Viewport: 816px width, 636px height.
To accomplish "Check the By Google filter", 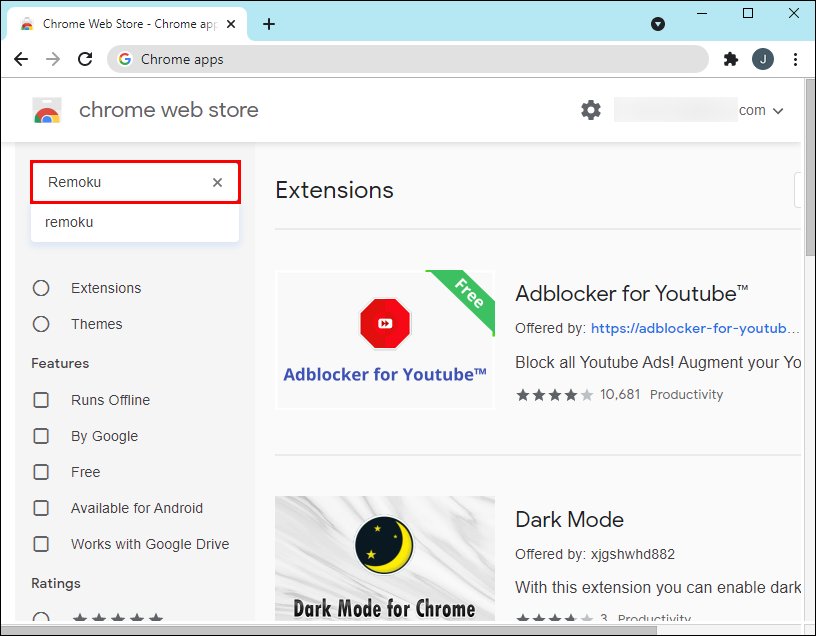I will coord(41,436).
